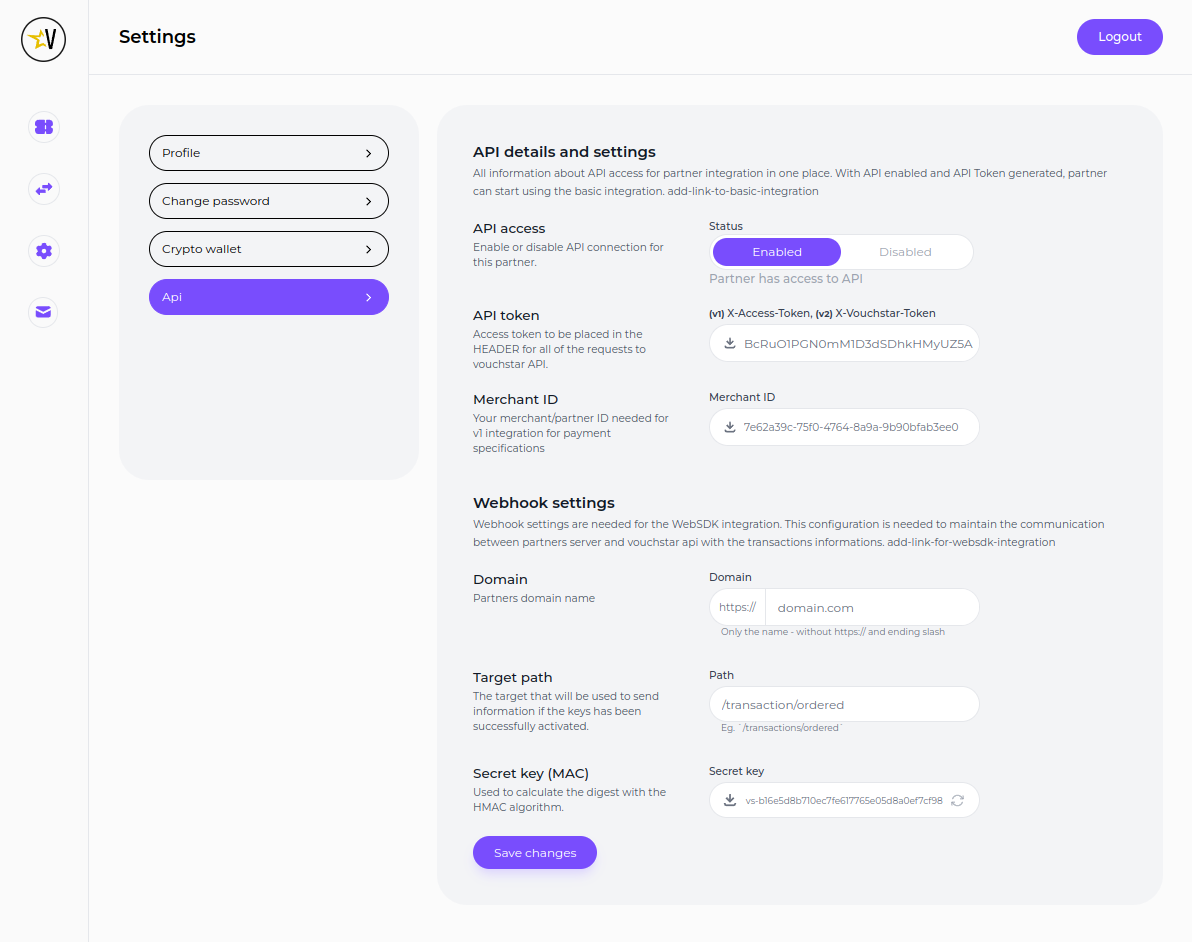This screenshot has height=942, width=1192.
Task: Click the https:// domain prefix
Action: [x=737, y=607]
